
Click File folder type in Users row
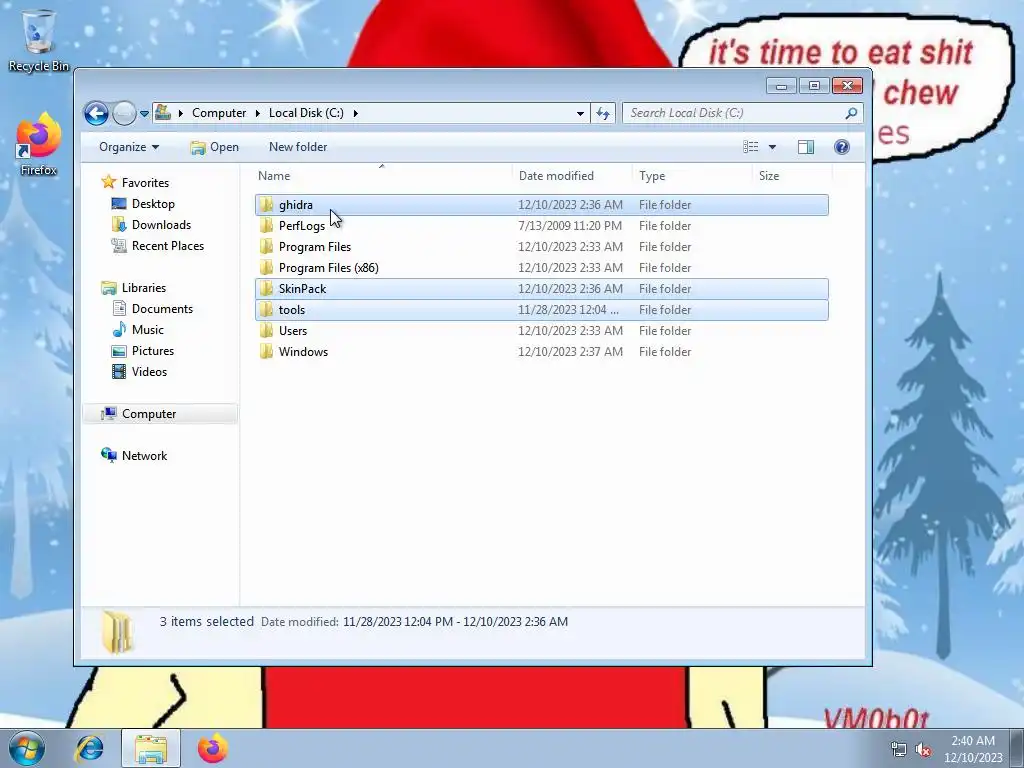coord(665,330)
